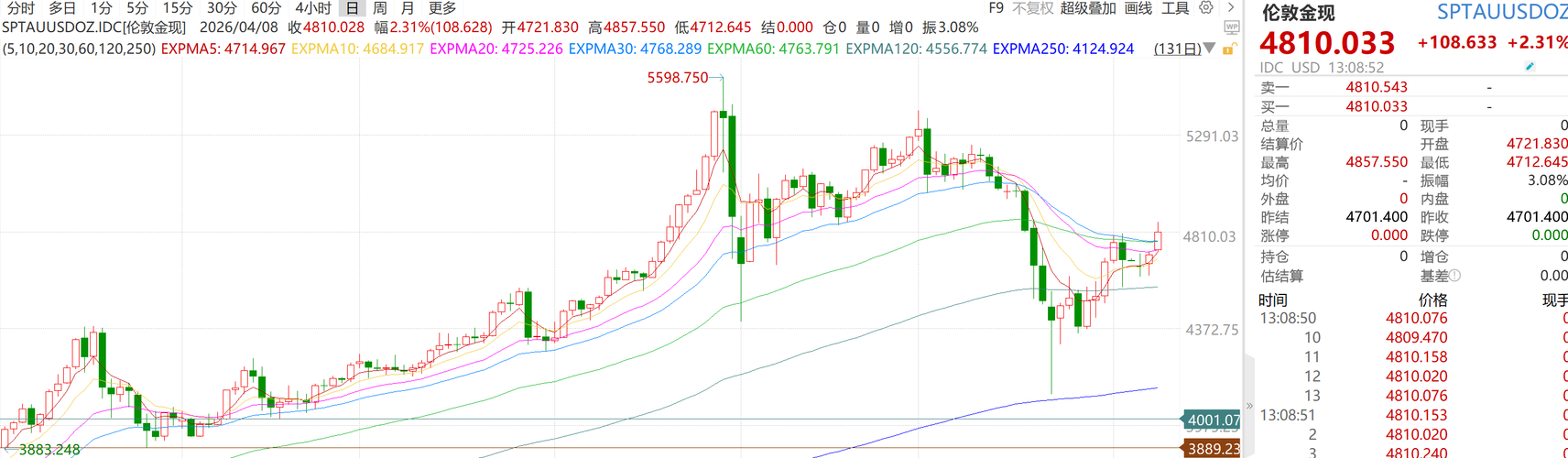Click the EXPMA250: 4124.924 label

tap(1063, 49)
